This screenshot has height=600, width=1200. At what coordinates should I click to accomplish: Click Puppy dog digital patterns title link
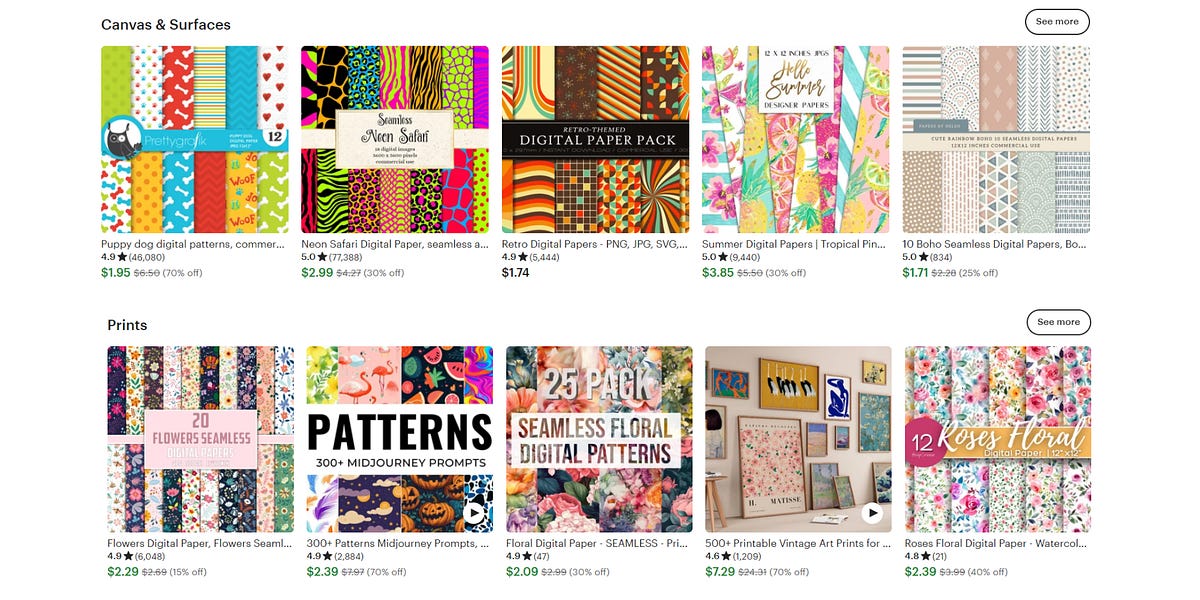pos(194,244)
